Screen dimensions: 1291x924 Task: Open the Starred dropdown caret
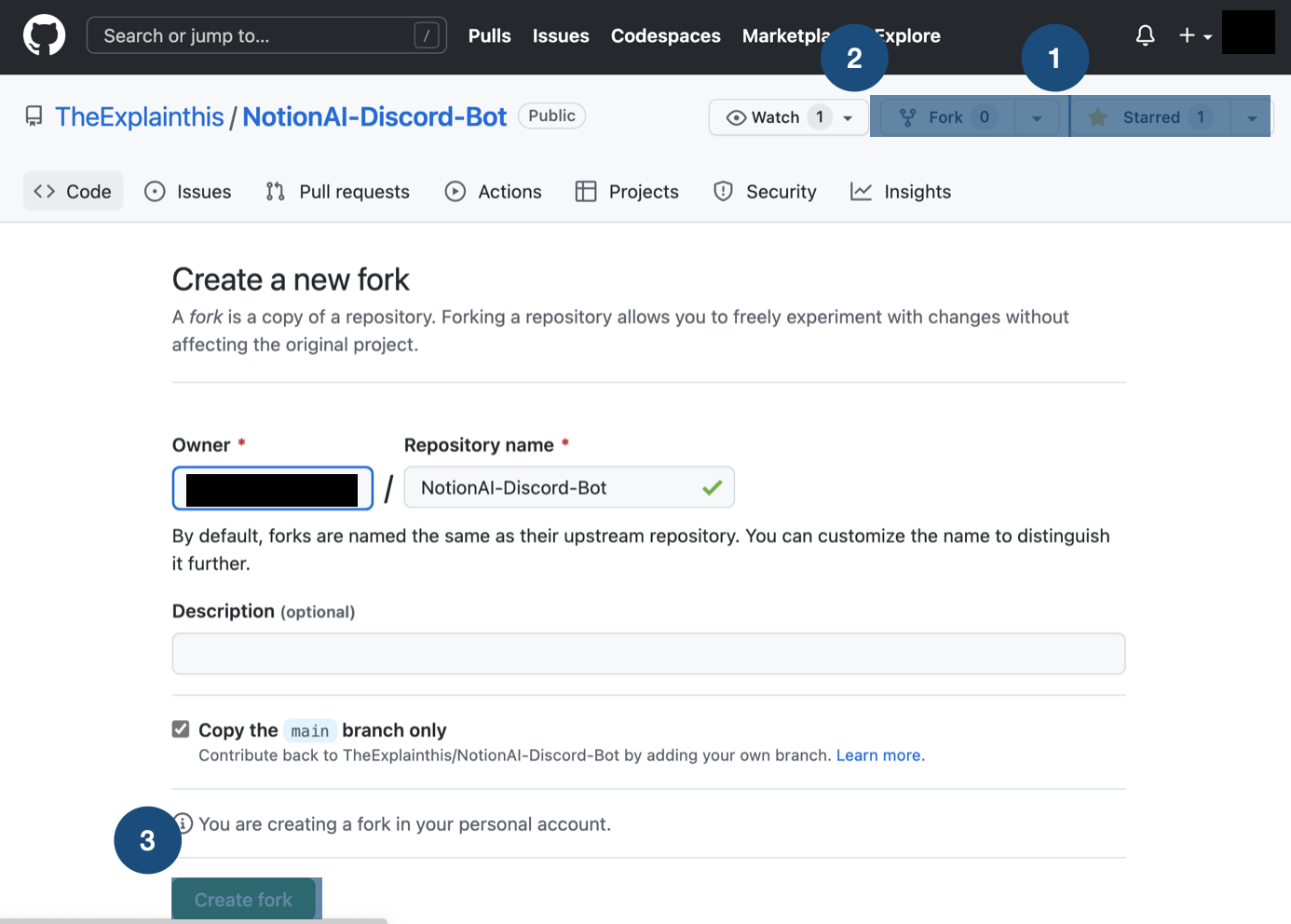[x=1252, y=117]
